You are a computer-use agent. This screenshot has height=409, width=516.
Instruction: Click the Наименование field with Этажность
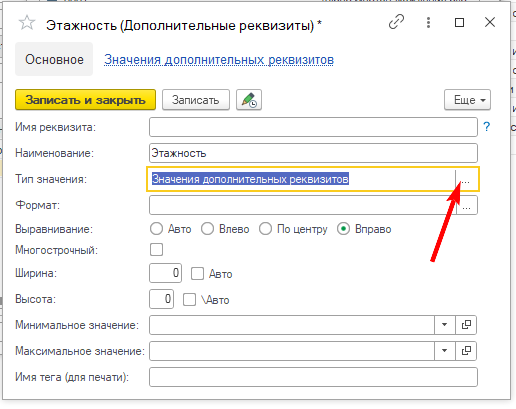[313, 153]
